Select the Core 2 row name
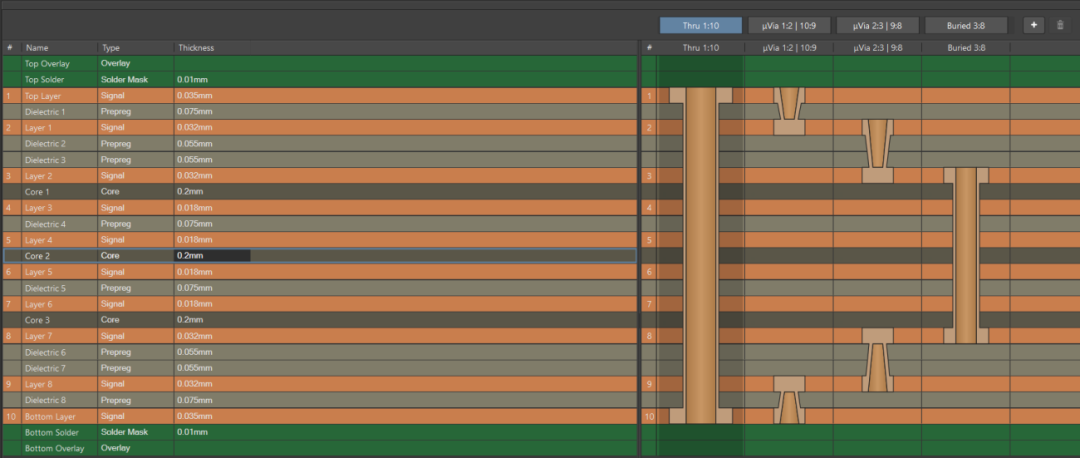 pos(37,256)
